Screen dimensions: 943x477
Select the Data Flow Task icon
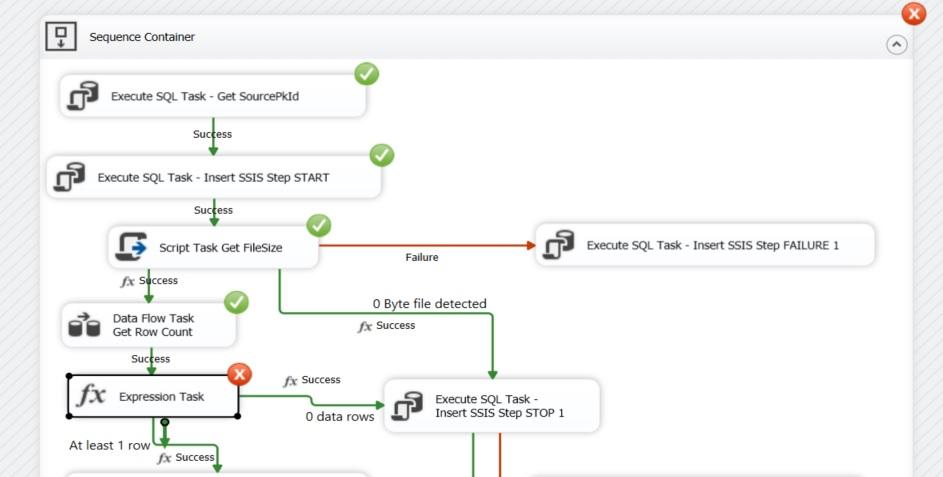(x=84, y=325)
